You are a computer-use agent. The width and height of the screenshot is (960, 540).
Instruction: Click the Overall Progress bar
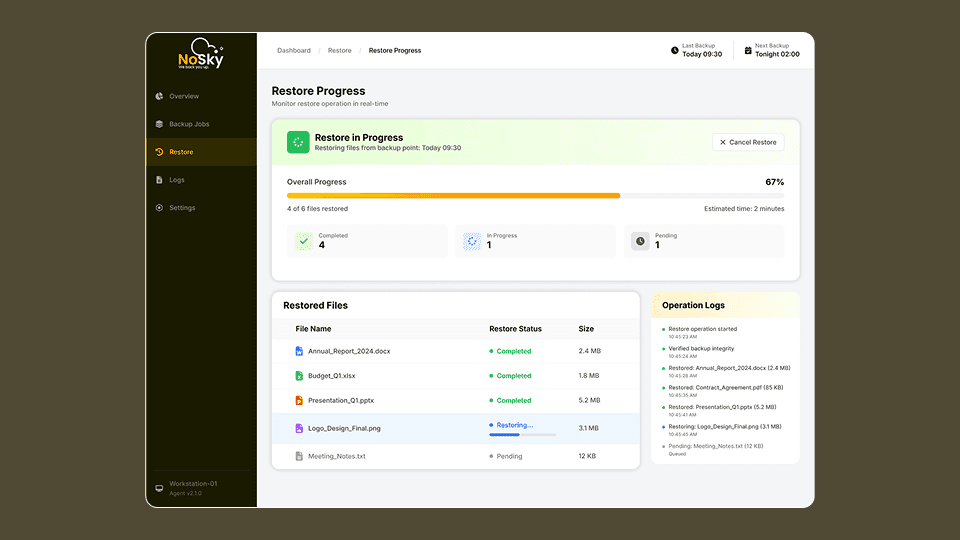point(535,196)
